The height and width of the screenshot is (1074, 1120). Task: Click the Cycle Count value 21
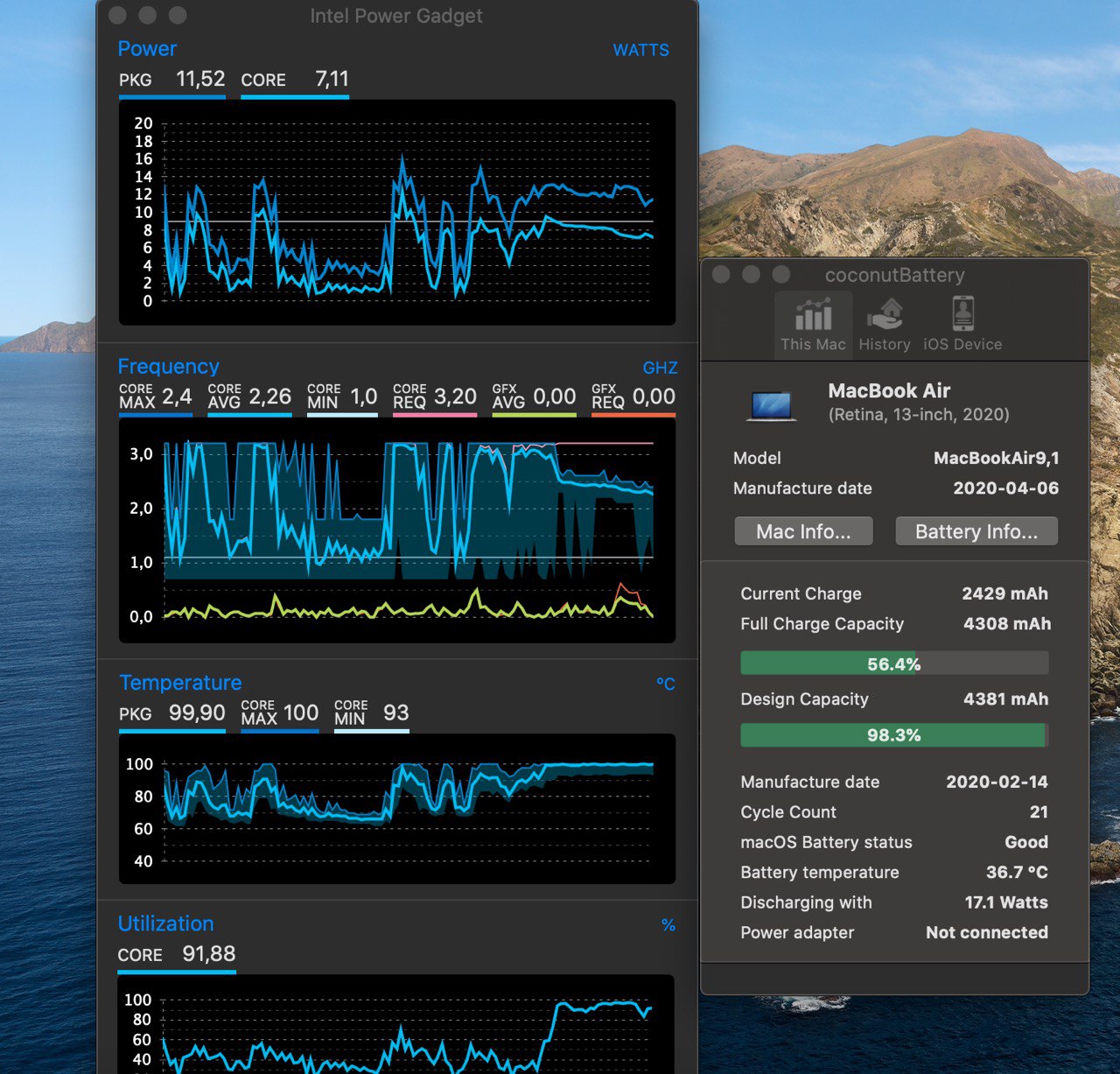click(1039, 811)
